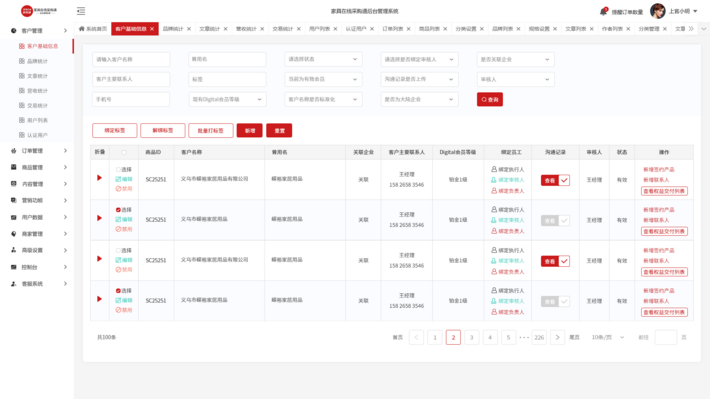Collapse the sidebar with the menu fold icon

[81, 11]
